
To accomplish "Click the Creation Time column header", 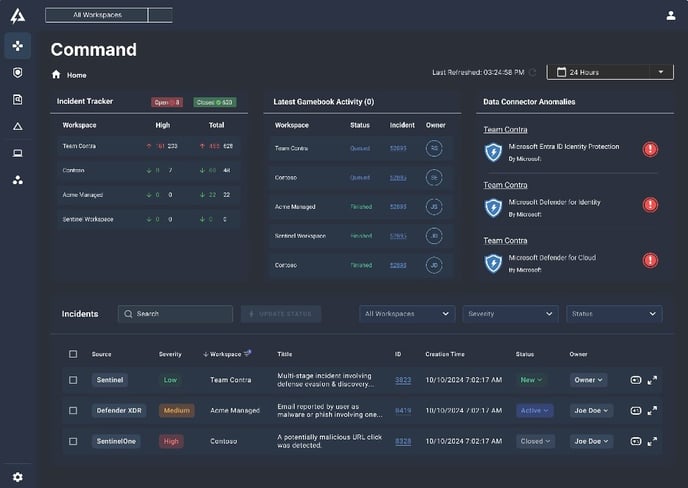I will tap(444, 354).
